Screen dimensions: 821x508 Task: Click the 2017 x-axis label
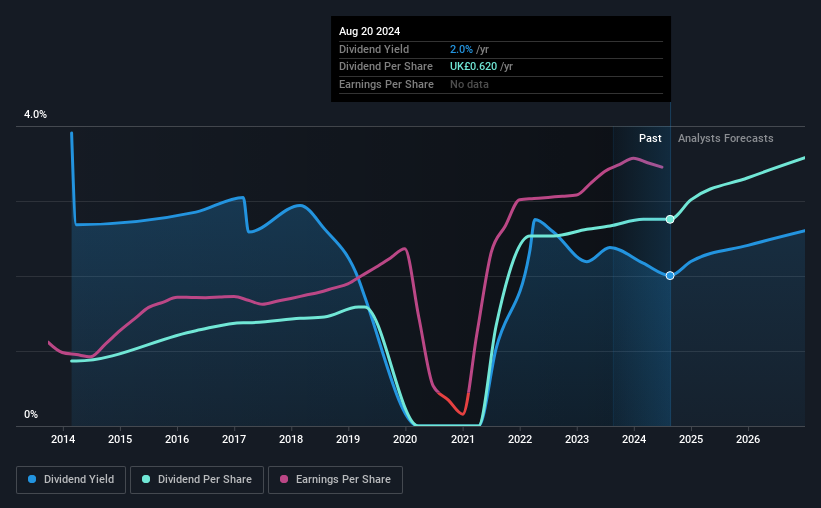coord(234,439)
